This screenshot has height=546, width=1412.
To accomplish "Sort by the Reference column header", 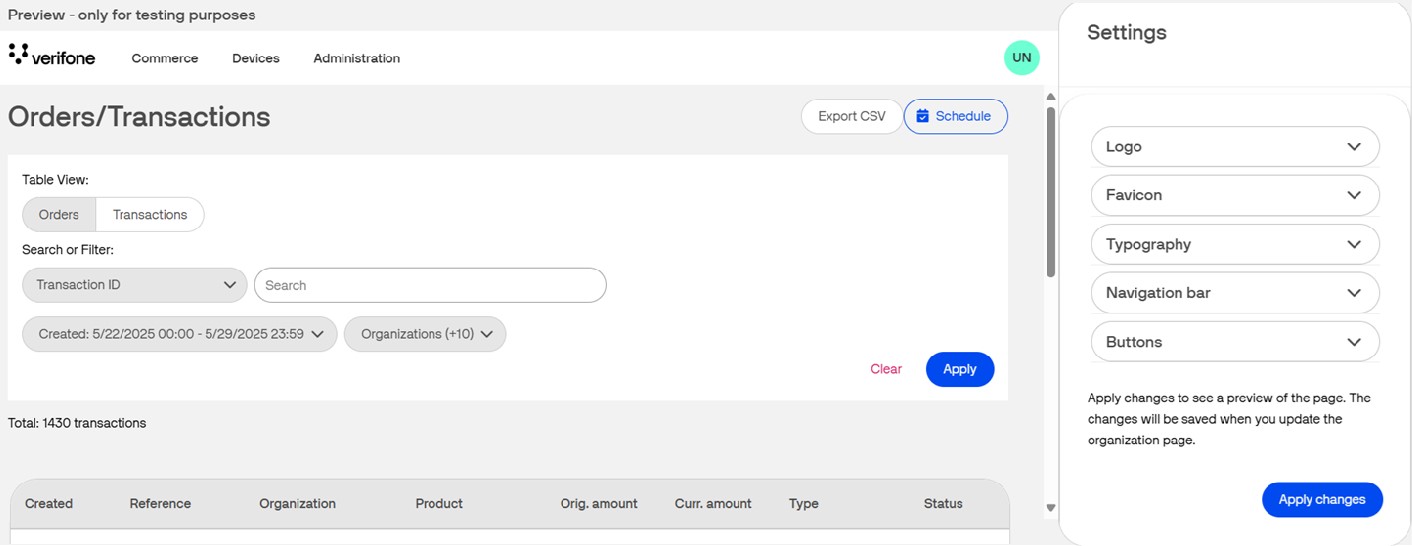I will coord(160,504).
